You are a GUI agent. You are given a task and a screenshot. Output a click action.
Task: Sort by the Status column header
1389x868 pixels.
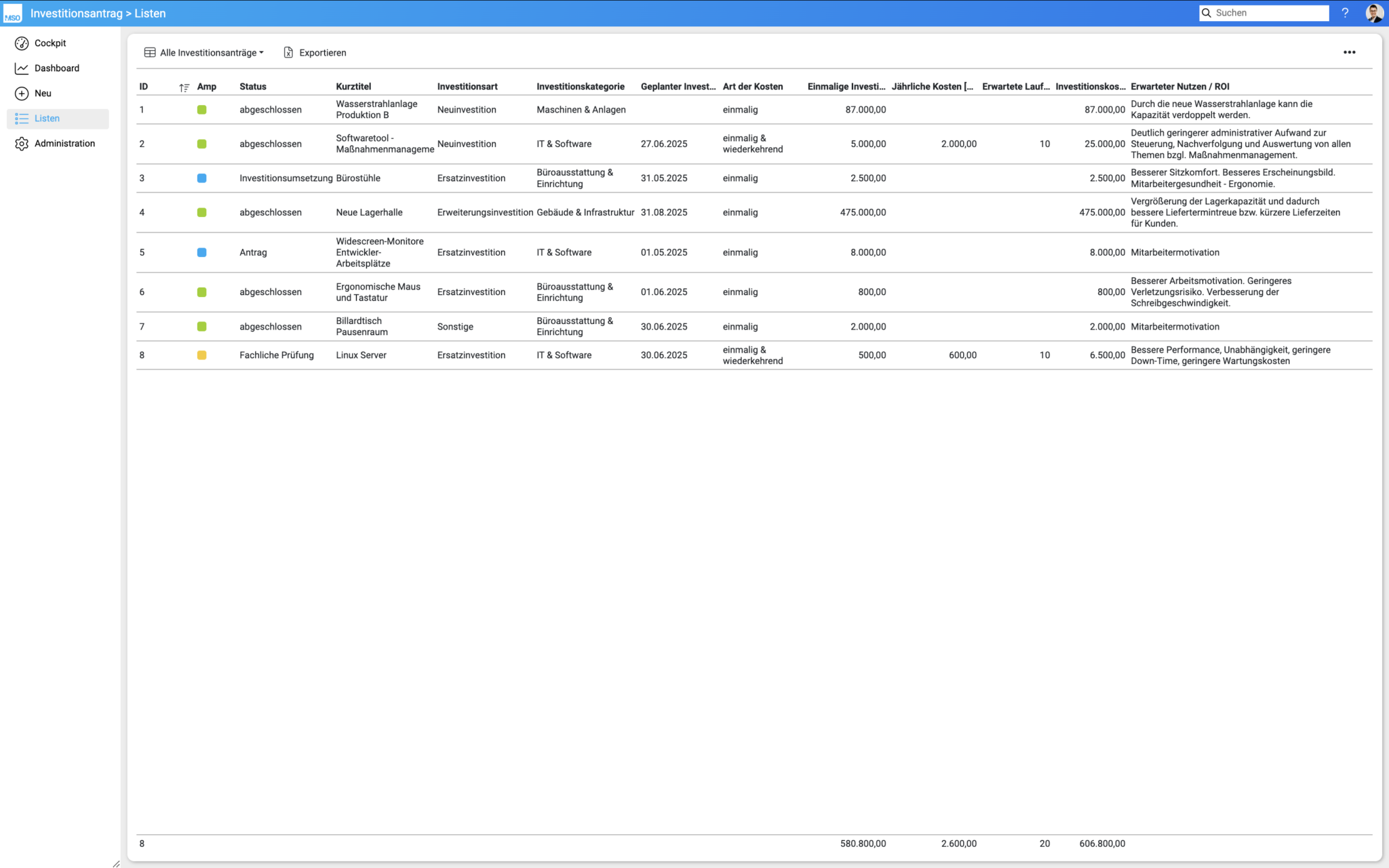(253, 87)
